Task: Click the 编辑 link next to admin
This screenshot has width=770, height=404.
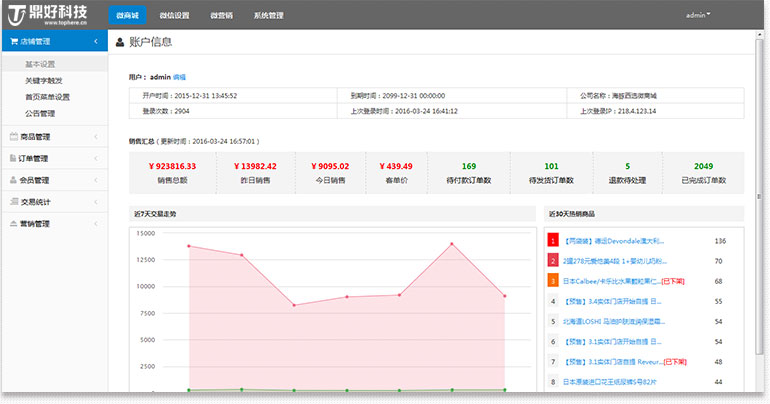Action: coord(180,76)
